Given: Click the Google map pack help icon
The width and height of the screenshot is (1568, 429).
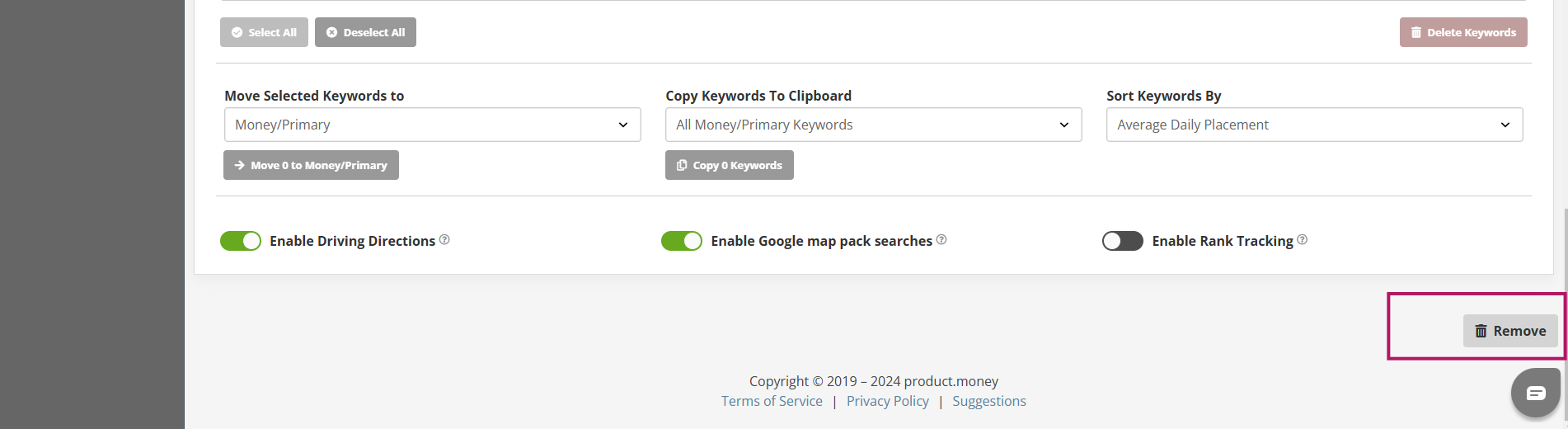Looking at the screenshot, I should pos(941,240).
